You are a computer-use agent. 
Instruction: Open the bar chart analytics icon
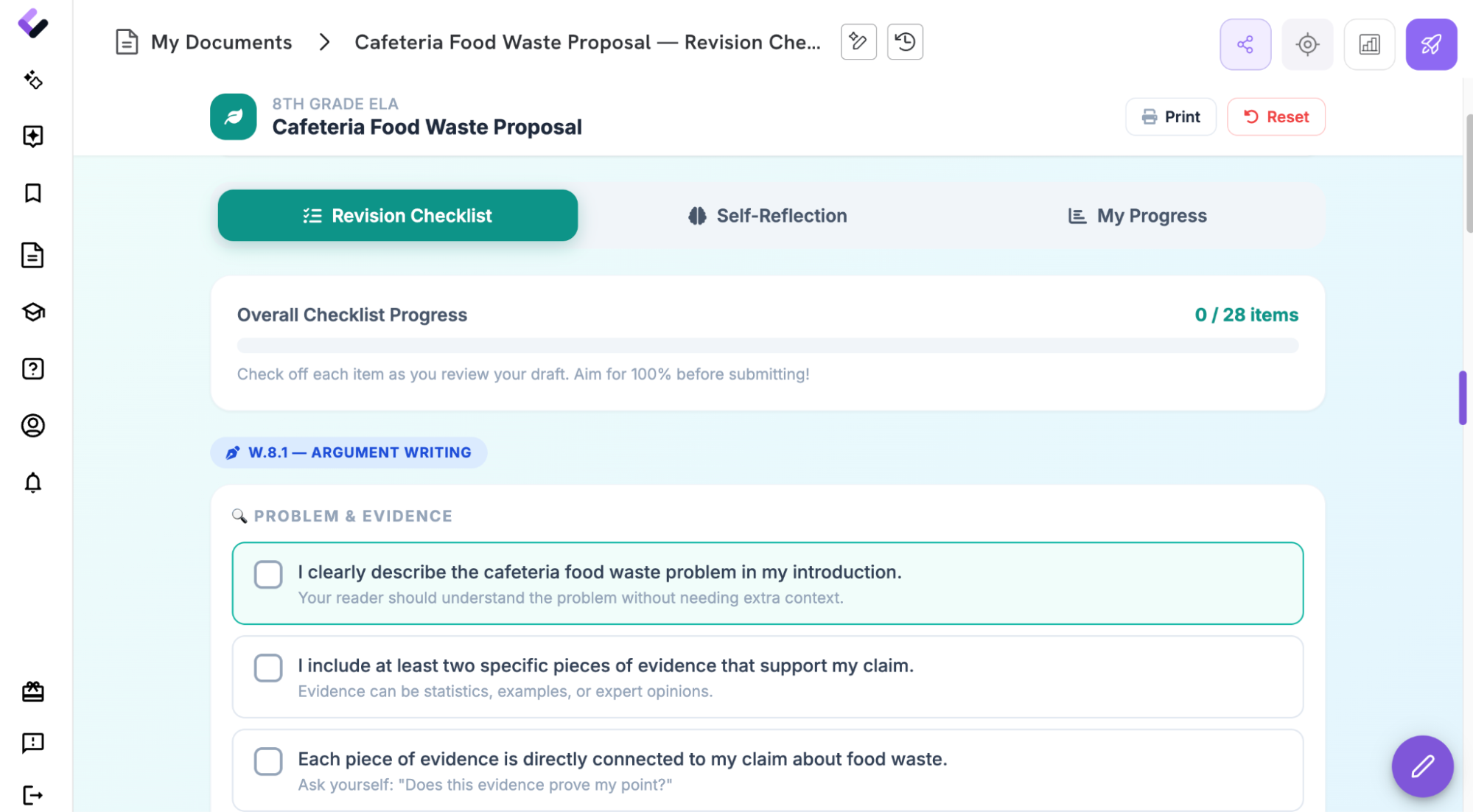(1368, 44)
